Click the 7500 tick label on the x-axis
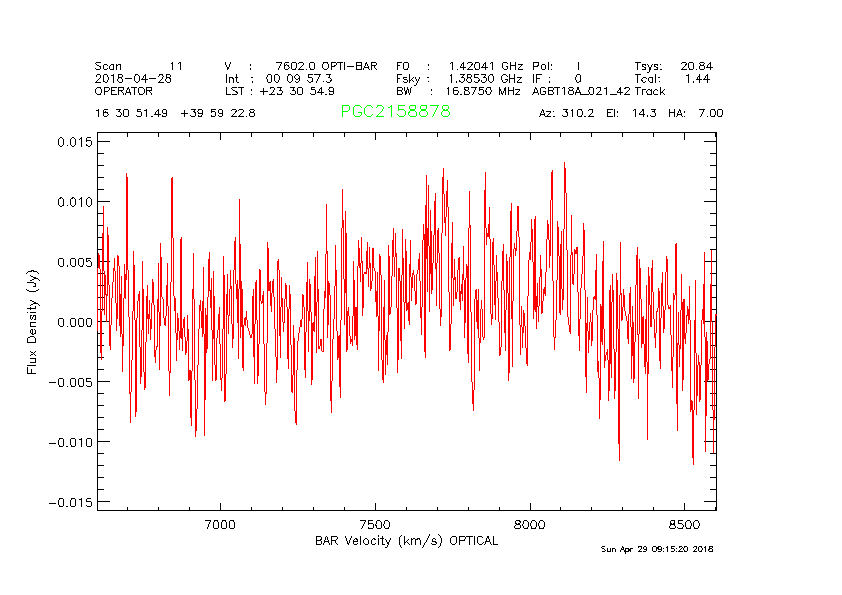Screen dimensions: 842x595 [374, 524]
